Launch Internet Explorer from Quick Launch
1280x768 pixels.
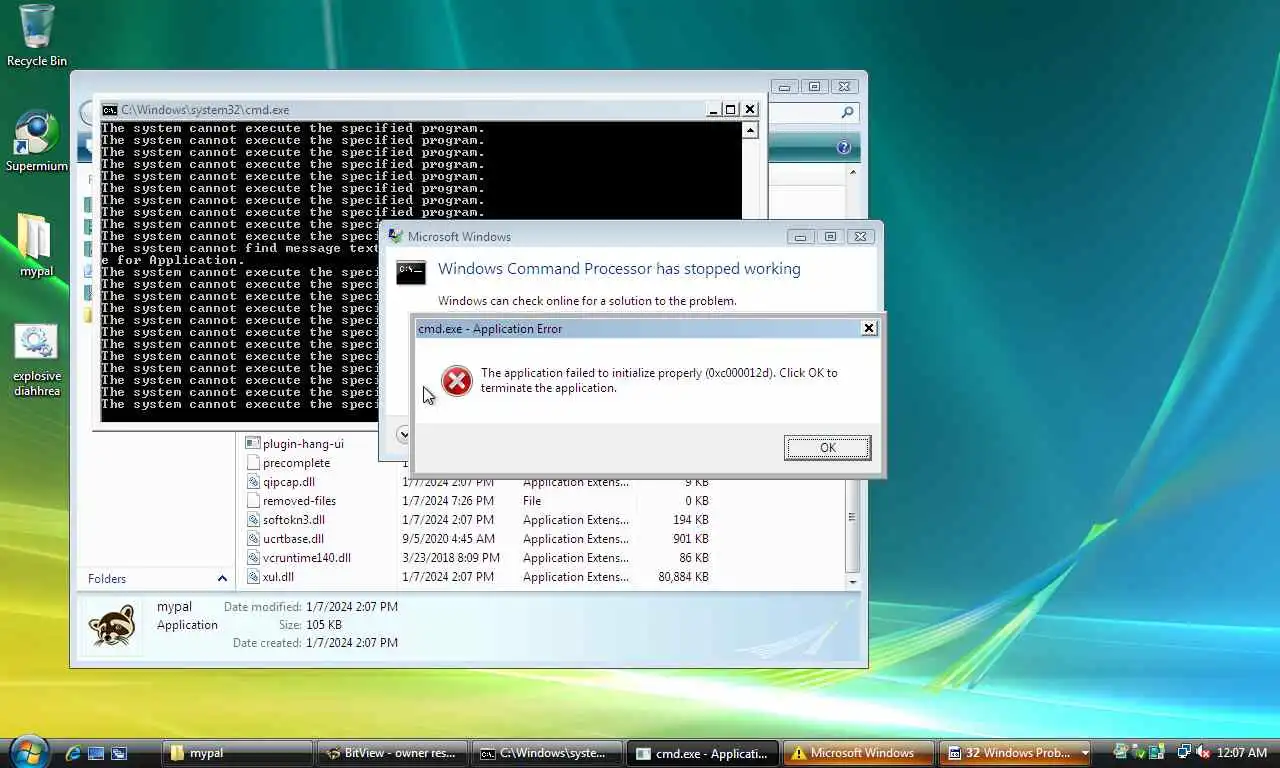tap(73, 753)
